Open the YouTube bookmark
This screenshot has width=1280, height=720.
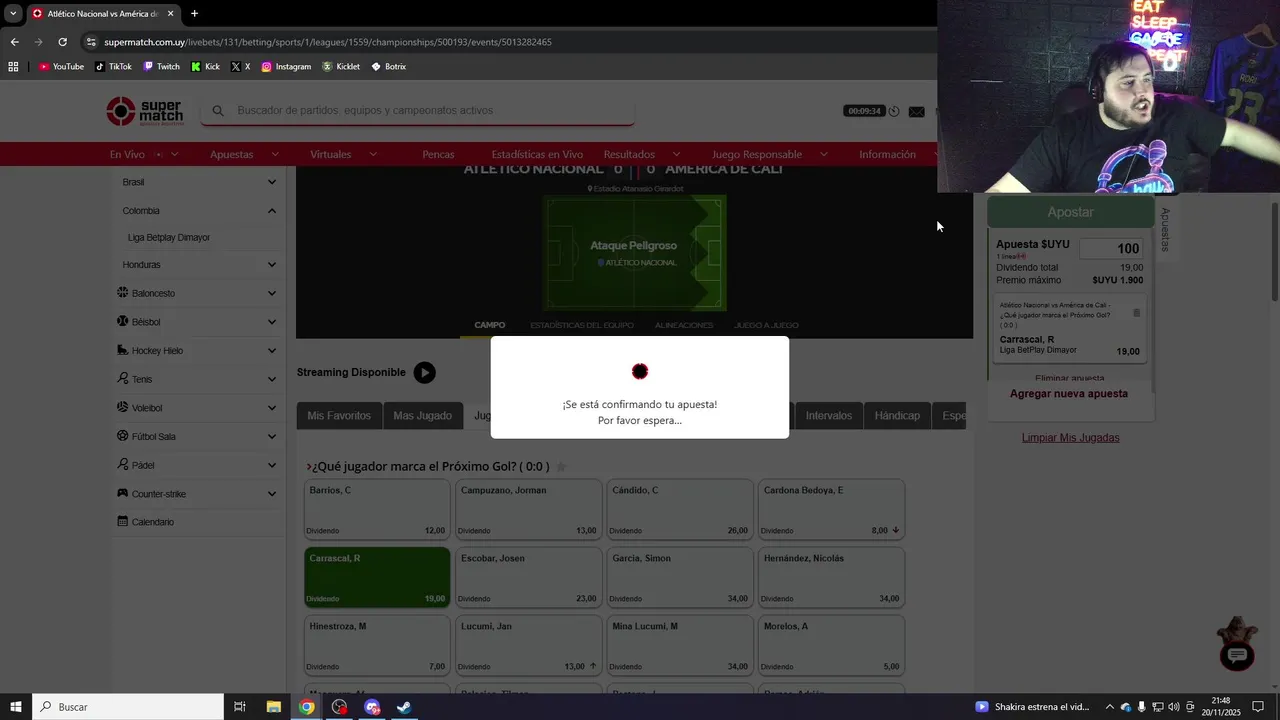61,67
